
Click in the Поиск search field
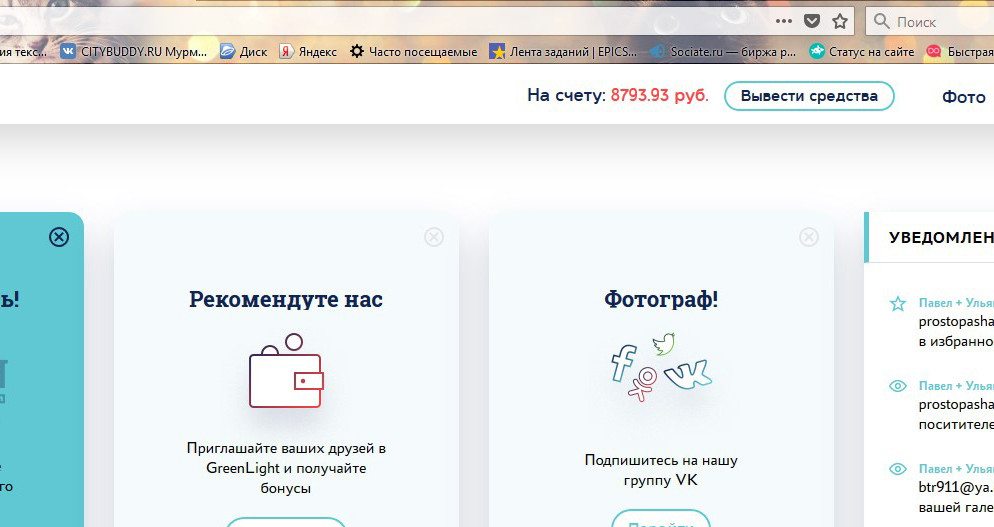pos(930,22)
